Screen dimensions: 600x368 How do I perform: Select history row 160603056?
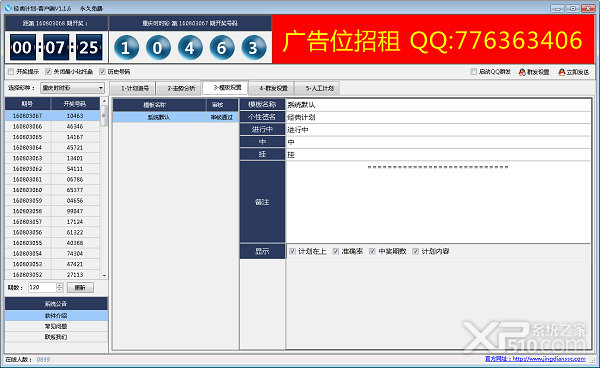(x=52, y=232)
